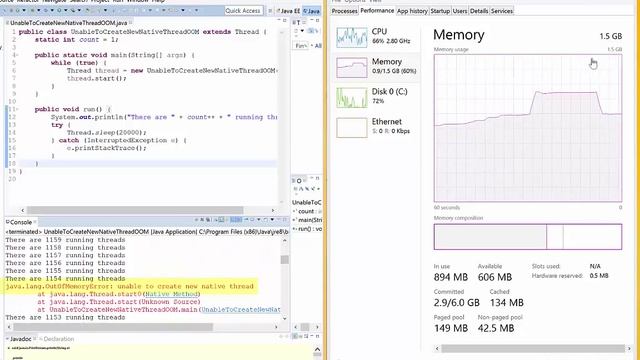Screen dimensions: 640x360
Task: Click the 894 MB In use value
Action: pos(451,277)
